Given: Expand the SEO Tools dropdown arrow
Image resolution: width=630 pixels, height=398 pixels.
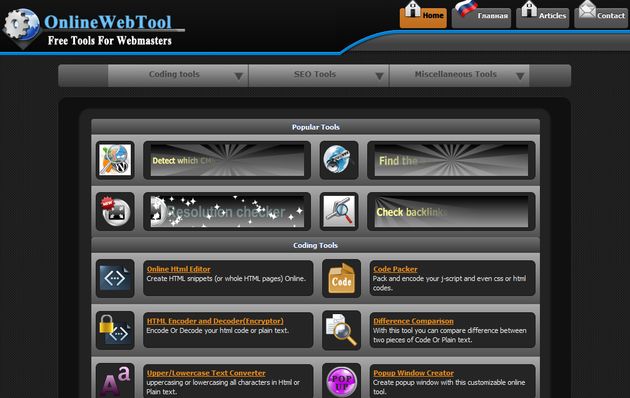Looking at the screenshot, I should (x=379, y=76).
